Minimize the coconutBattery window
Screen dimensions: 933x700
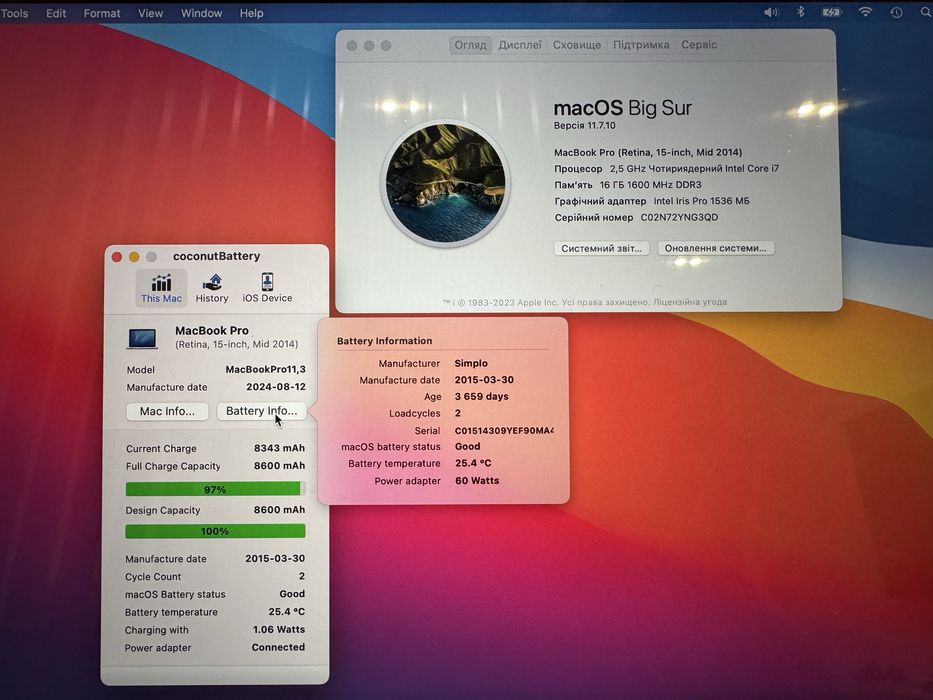134,257
